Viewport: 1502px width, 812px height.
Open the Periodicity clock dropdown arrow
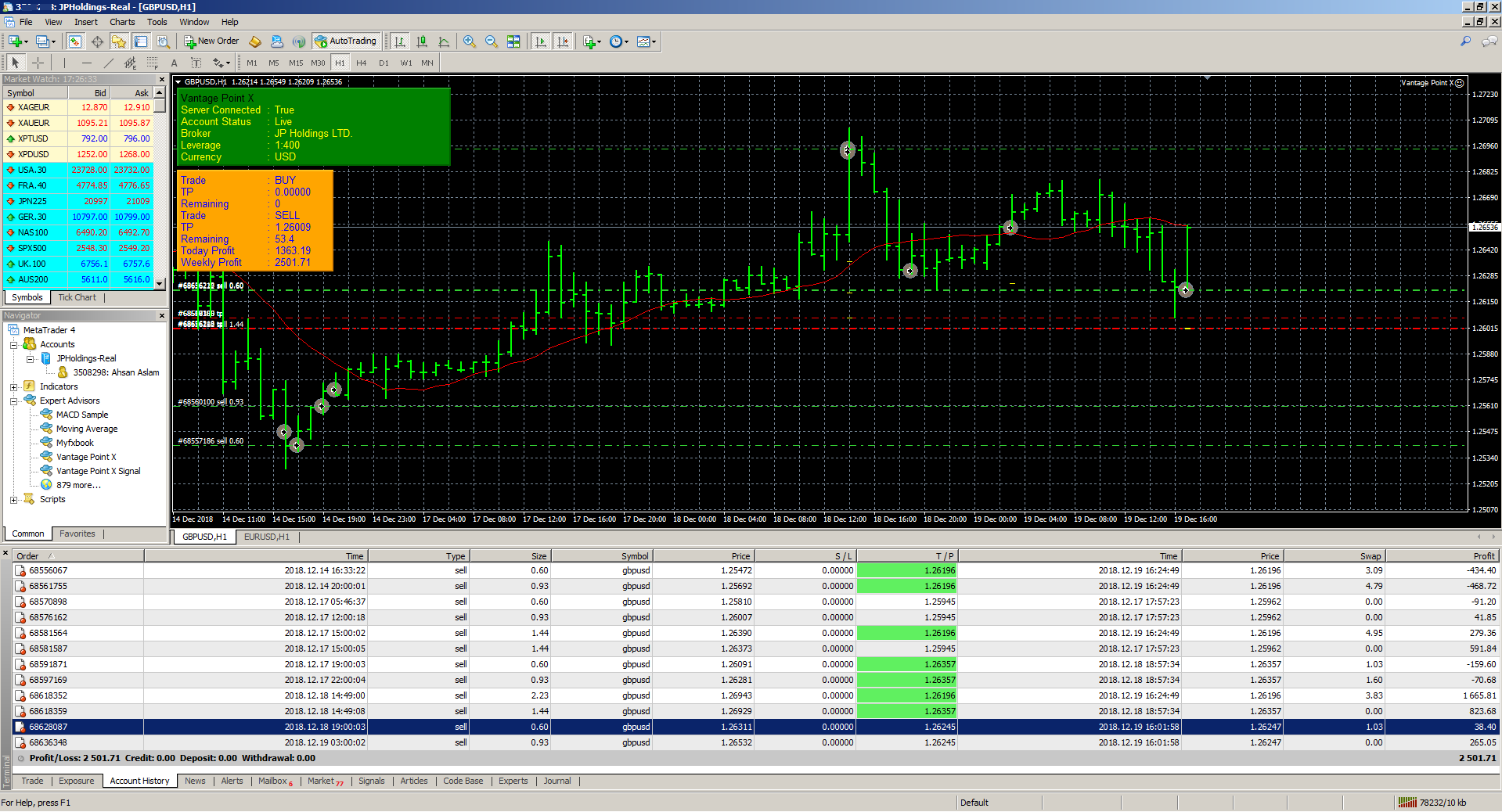[627, 42]
